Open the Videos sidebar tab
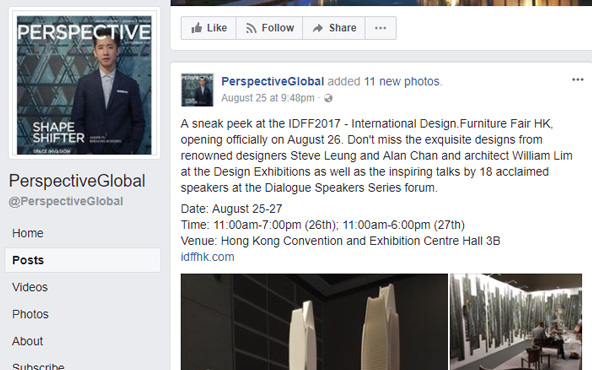 (30, 287)
